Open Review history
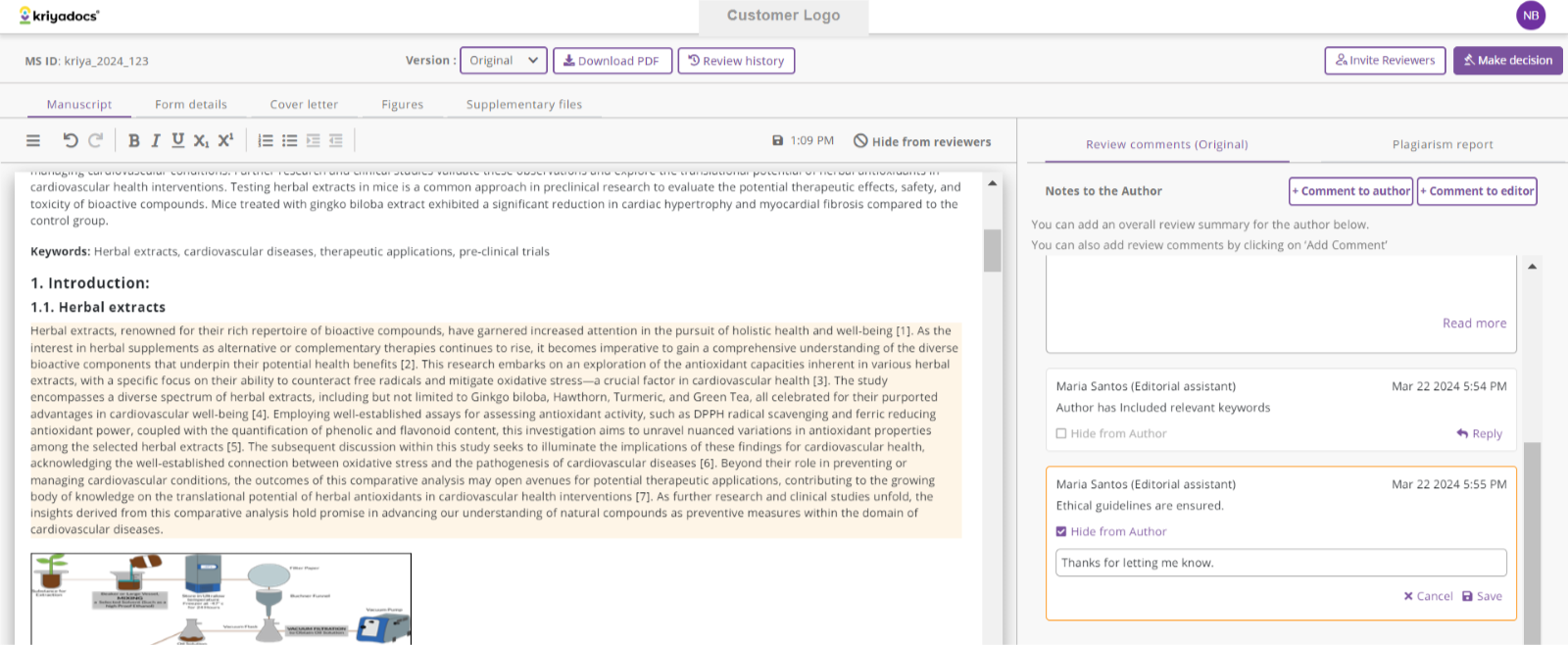This screenshot has height=645, width=1568. (x=736, y=61)
